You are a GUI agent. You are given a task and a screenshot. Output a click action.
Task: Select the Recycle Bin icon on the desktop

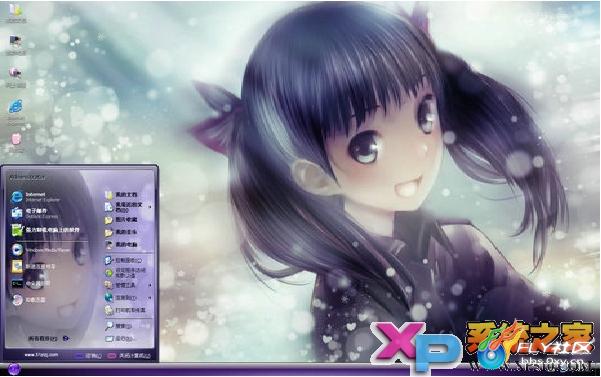pos(16,142)
